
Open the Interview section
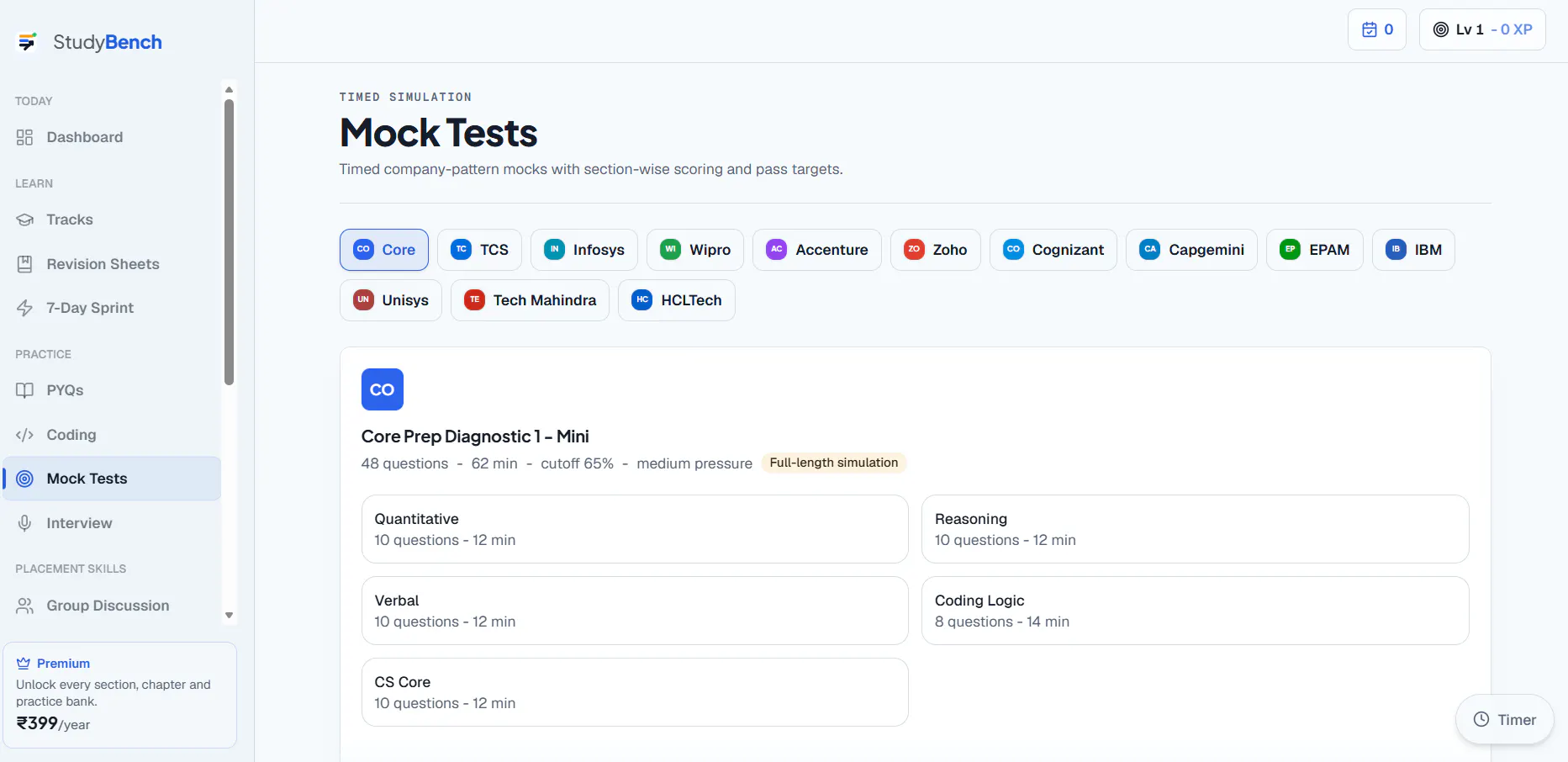tap(112, 523)
